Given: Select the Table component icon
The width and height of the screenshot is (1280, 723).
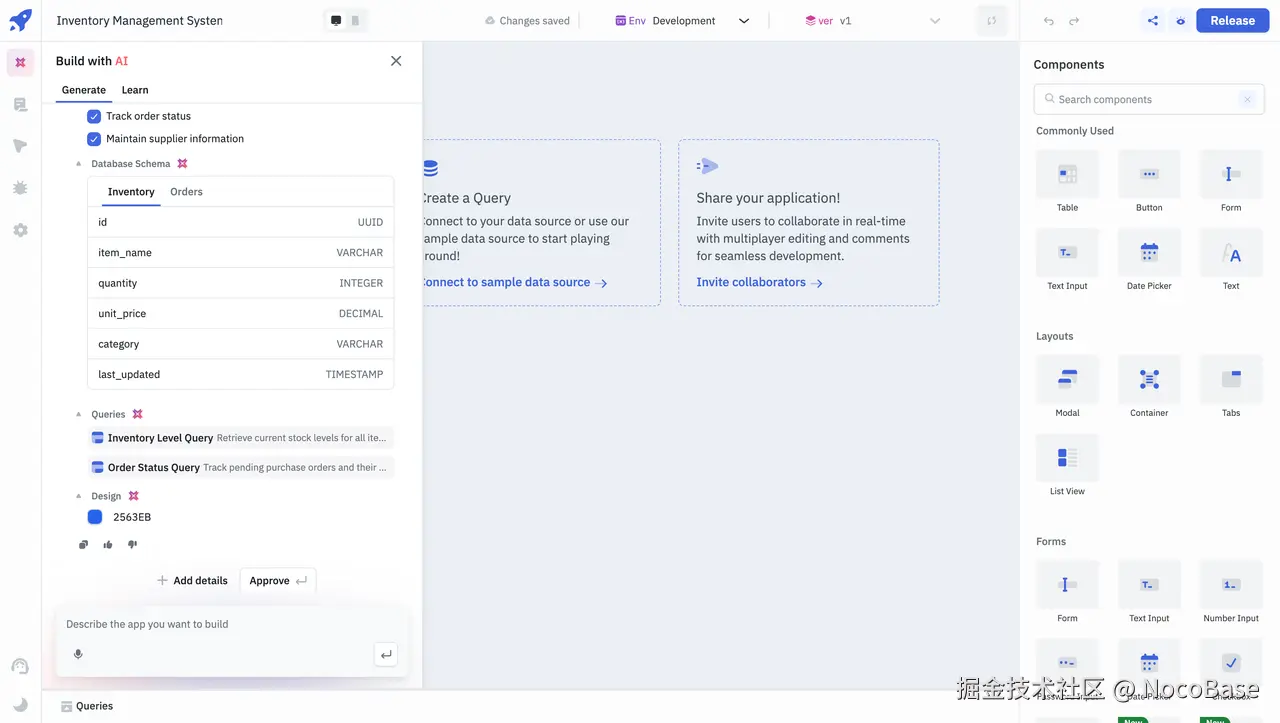Looking at the screenshot, I should pos(1067,175).
